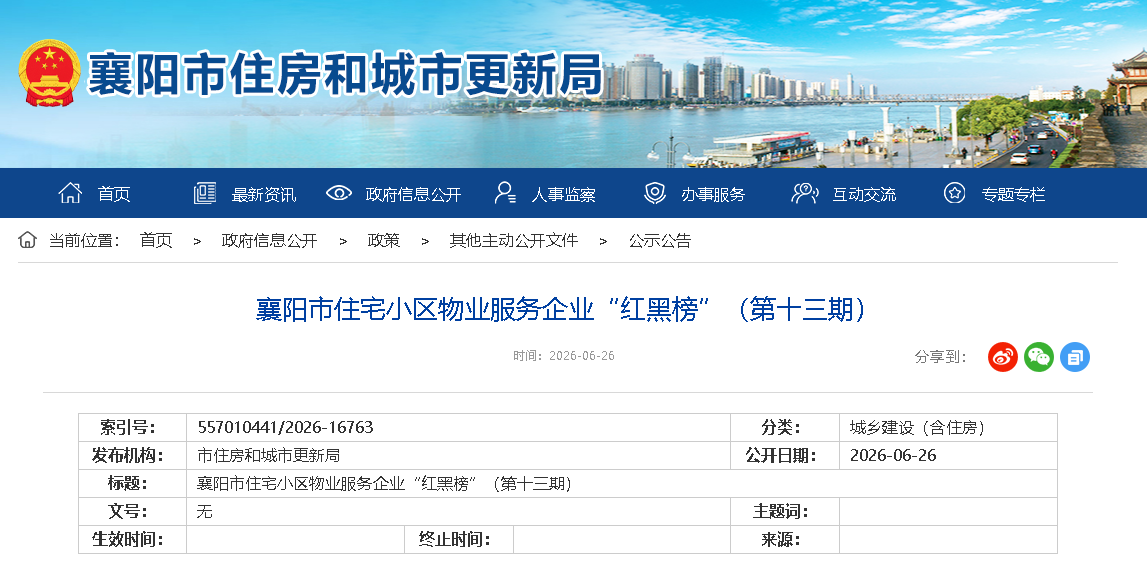The height and width of the screenshot is (574, 1147).
Task: Open the 政府信息公开 navigation menu
Action: [x=413, y=195]
